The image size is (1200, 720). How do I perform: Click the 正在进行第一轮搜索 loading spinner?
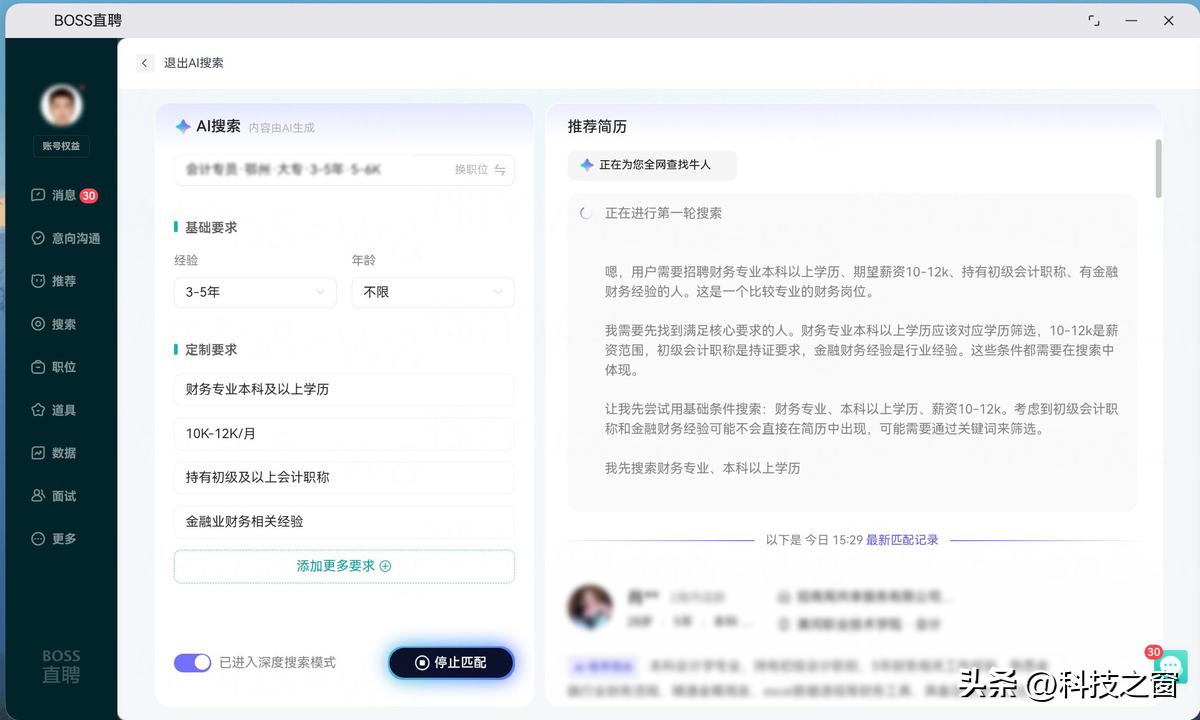coord(586,213)
